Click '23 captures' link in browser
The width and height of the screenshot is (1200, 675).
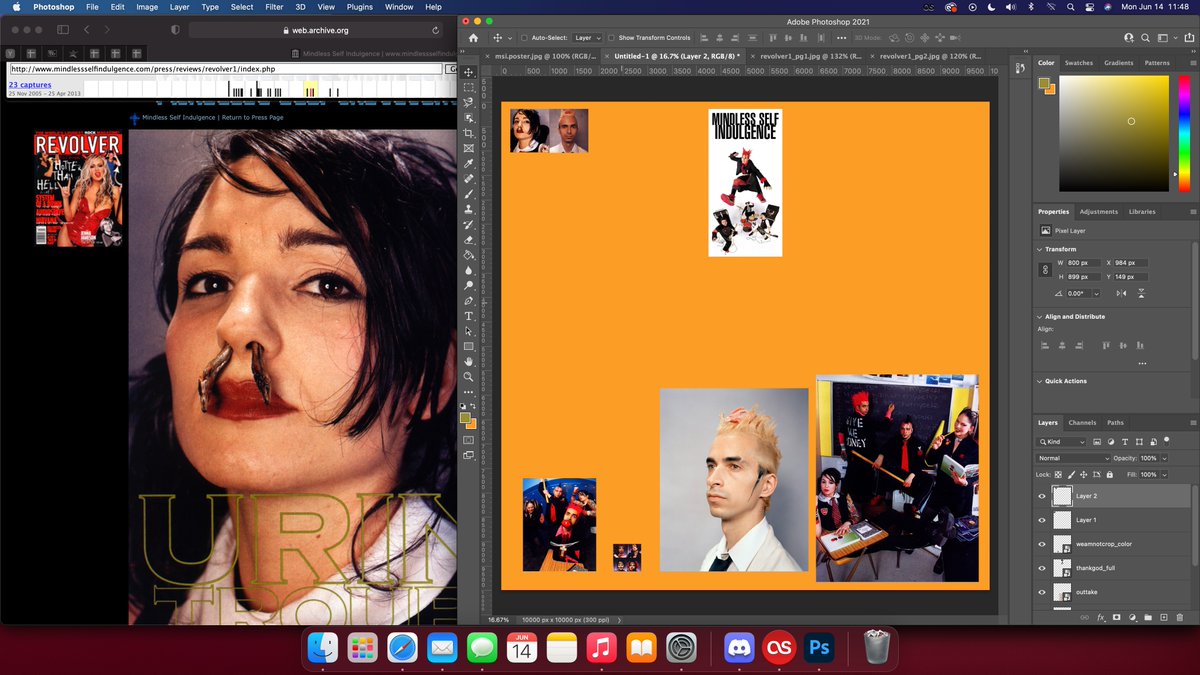(x=30, y=85)
